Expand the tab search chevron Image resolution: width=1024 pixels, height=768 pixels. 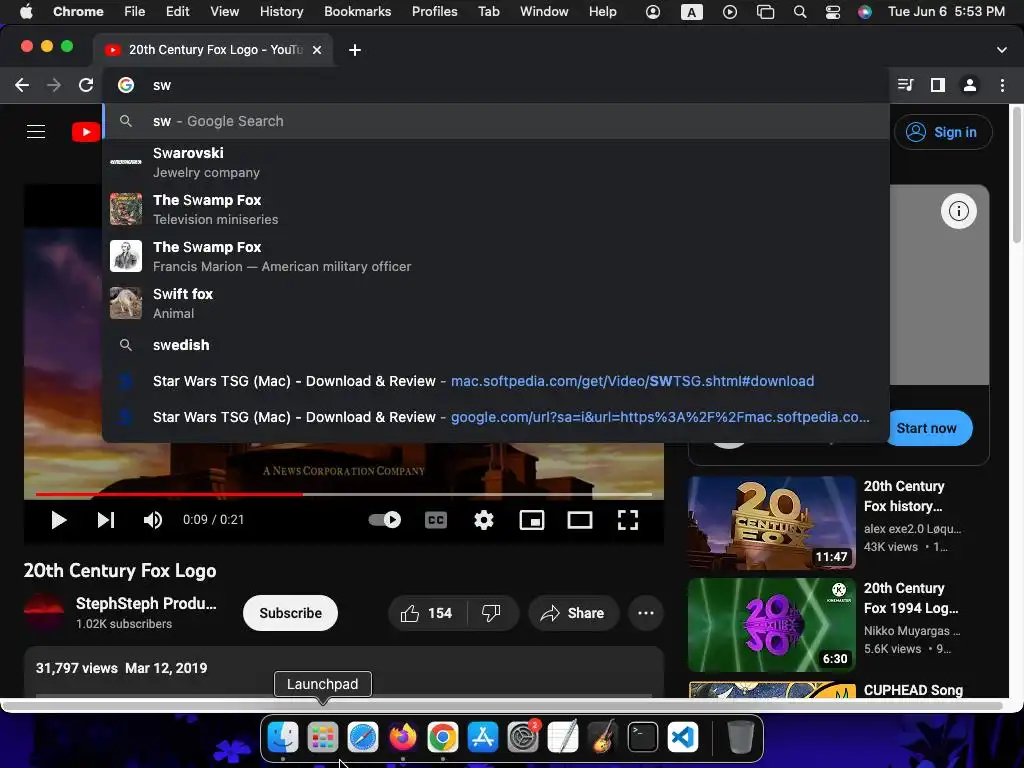pyautogui.click(x=1002, y=50)
